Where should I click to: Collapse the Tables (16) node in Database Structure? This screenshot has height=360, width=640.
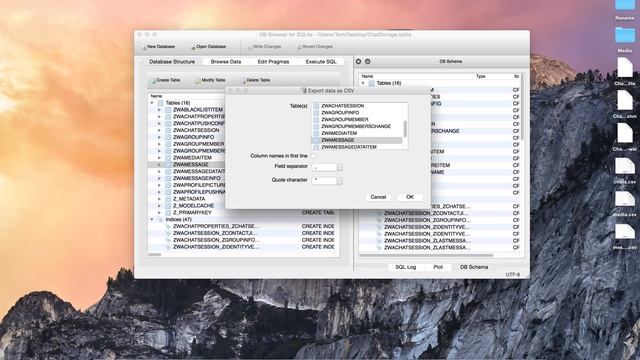(152, 103)
